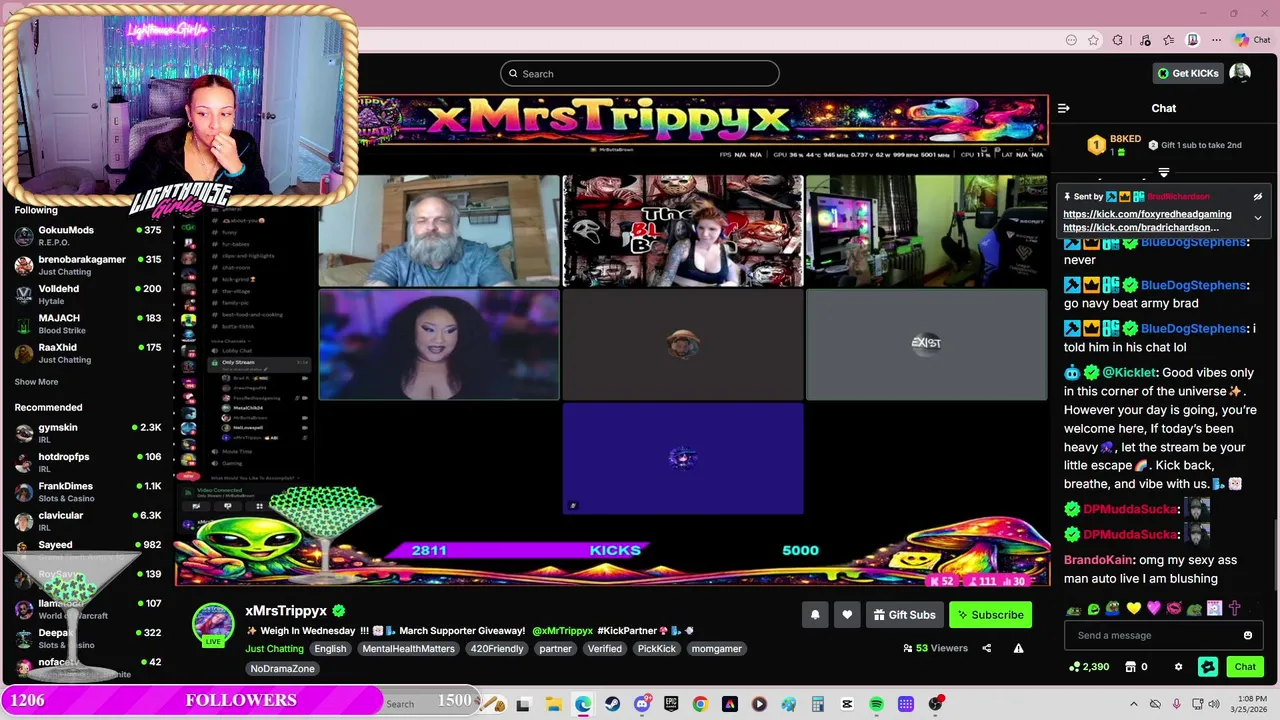
Task: Open the clock showing 1:08 PM
Action: (x=1251, y=704)
